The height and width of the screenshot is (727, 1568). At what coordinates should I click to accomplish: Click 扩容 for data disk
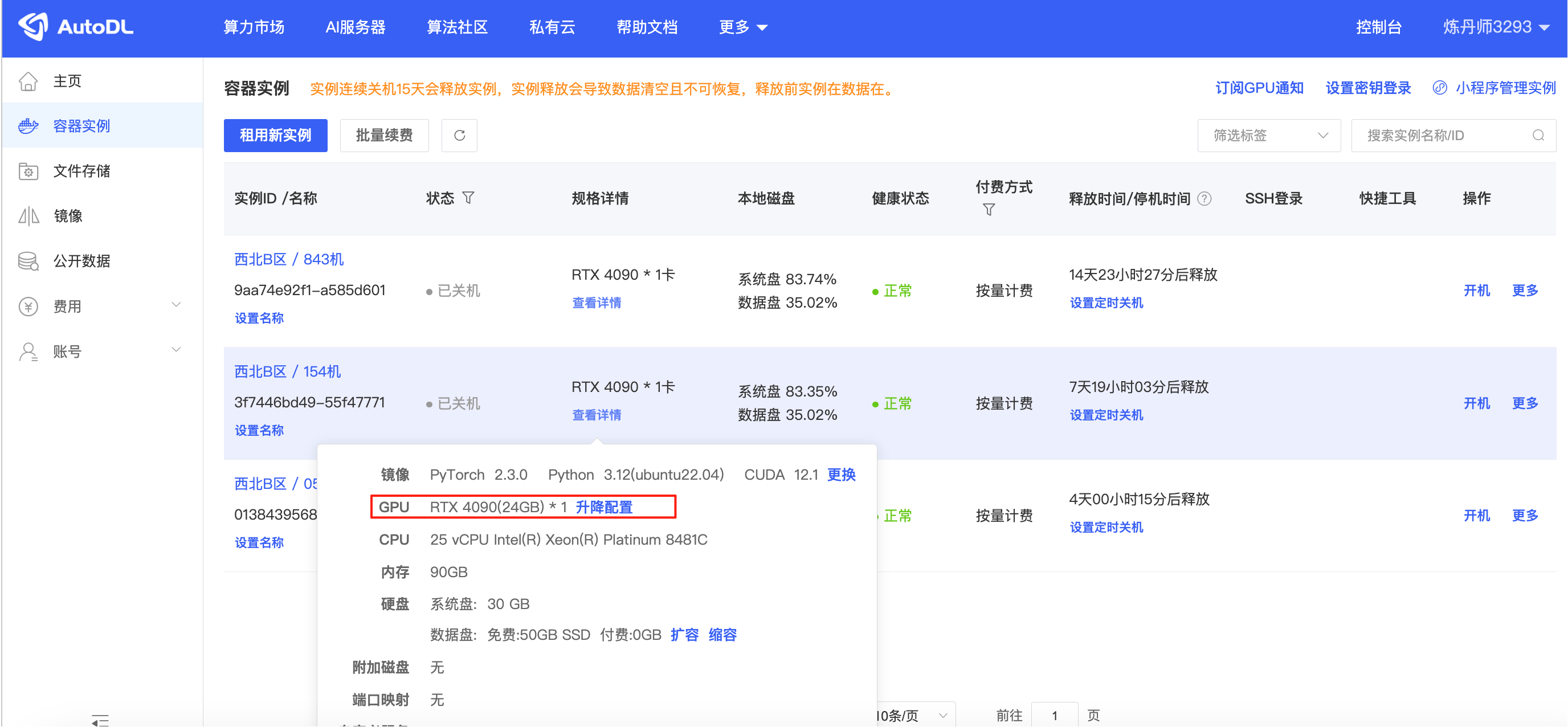[685, 635]
